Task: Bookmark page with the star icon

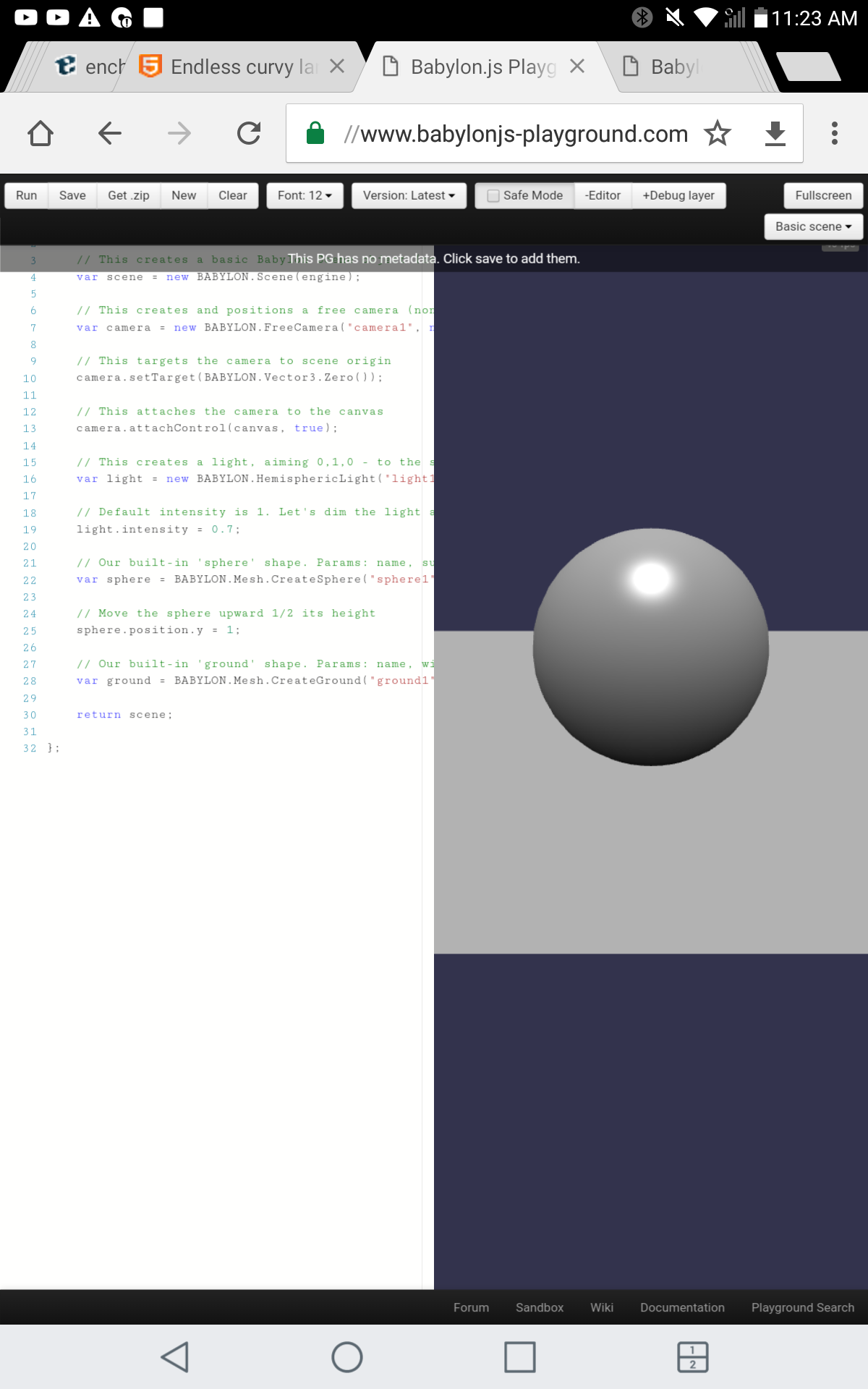Action: point(718,133)
